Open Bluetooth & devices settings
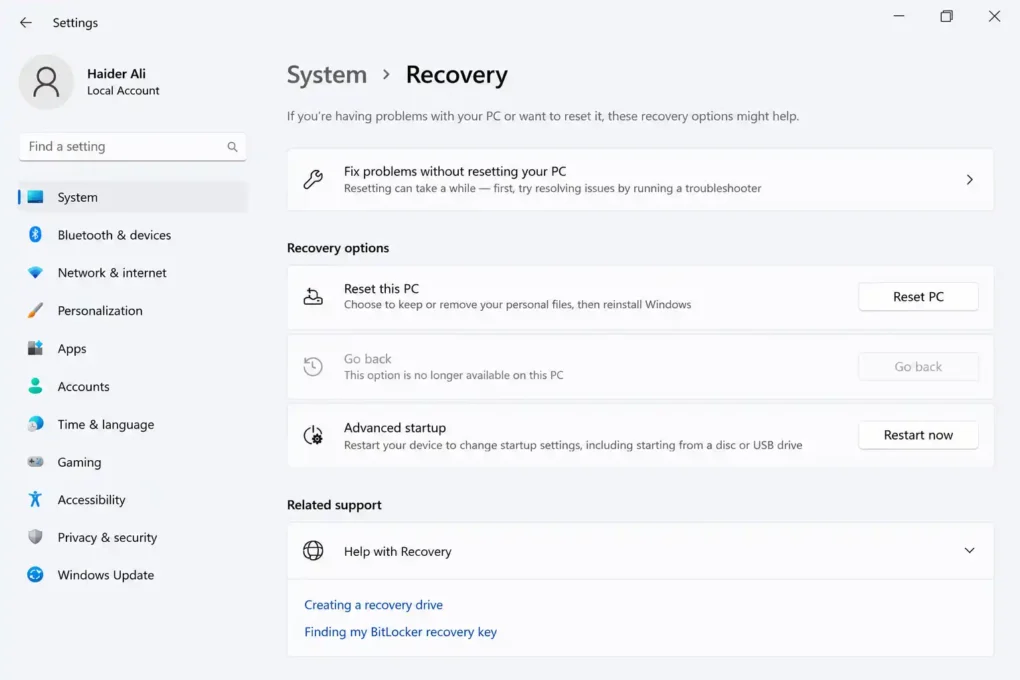This screenshot has height=680, width=1020. coord(133,235)
